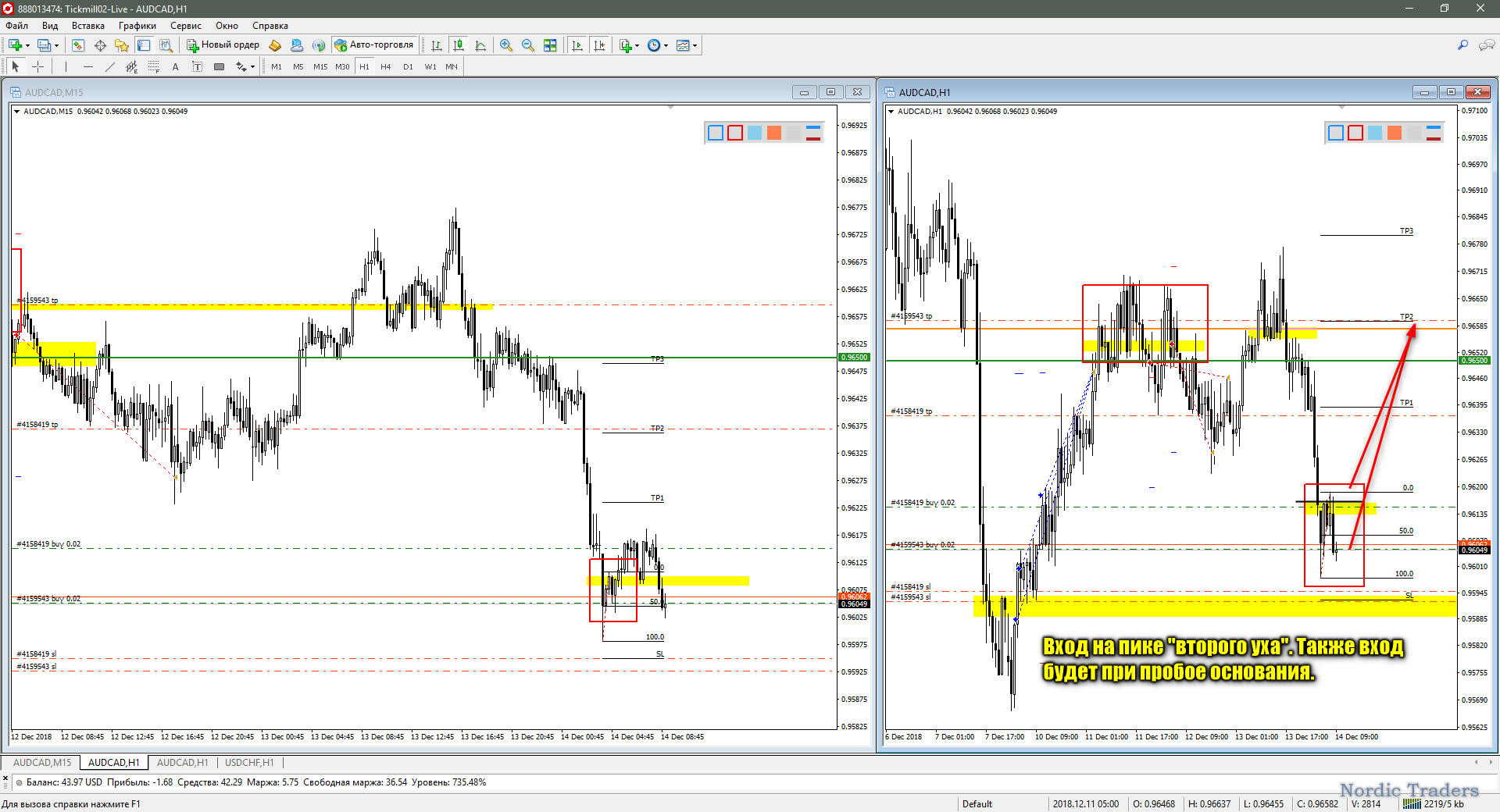Open the search icon at top right
The image size is (1500, 812).
[1462, 45]
